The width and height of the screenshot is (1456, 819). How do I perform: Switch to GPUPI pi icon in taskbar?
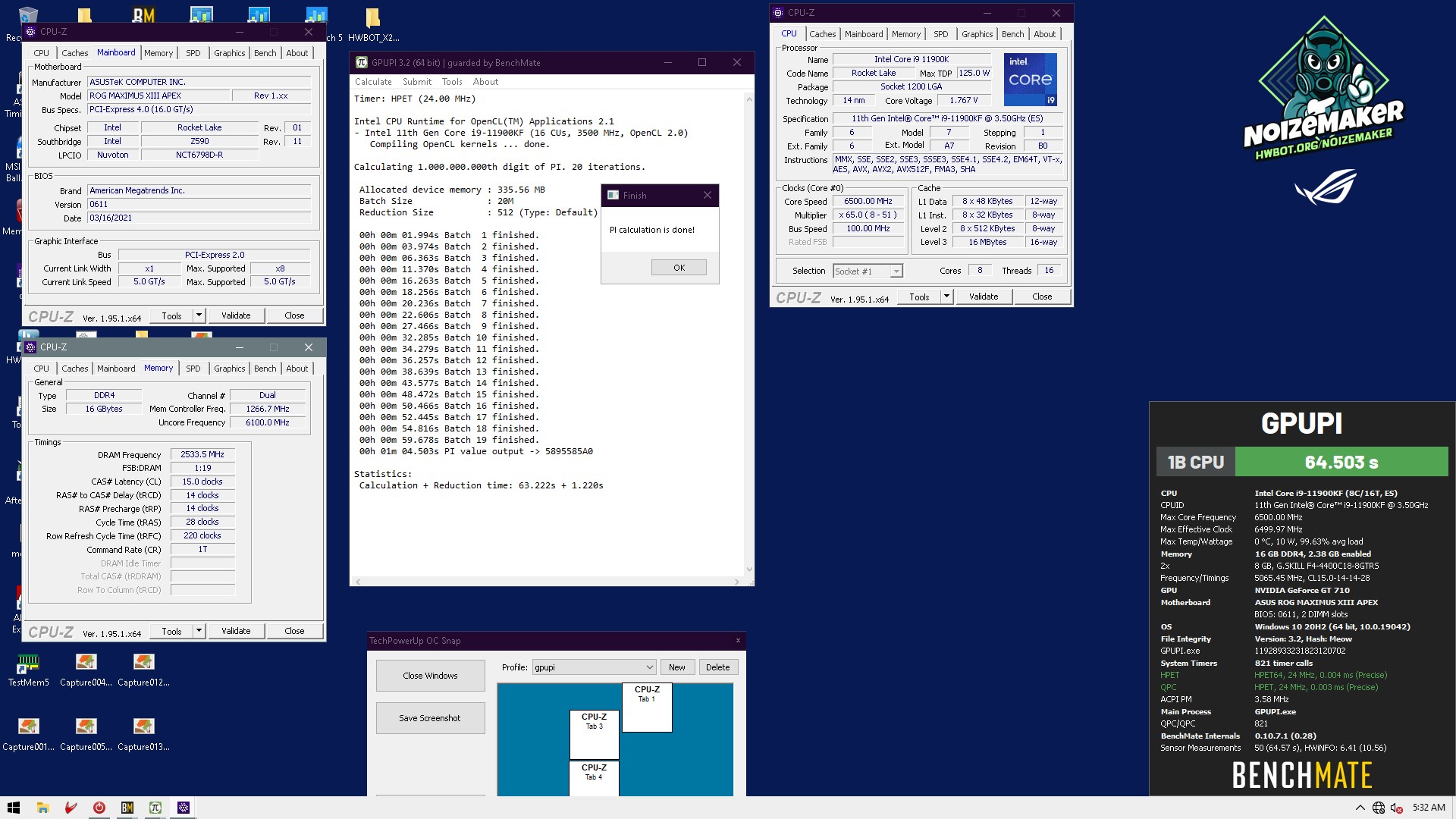point(155,808)
